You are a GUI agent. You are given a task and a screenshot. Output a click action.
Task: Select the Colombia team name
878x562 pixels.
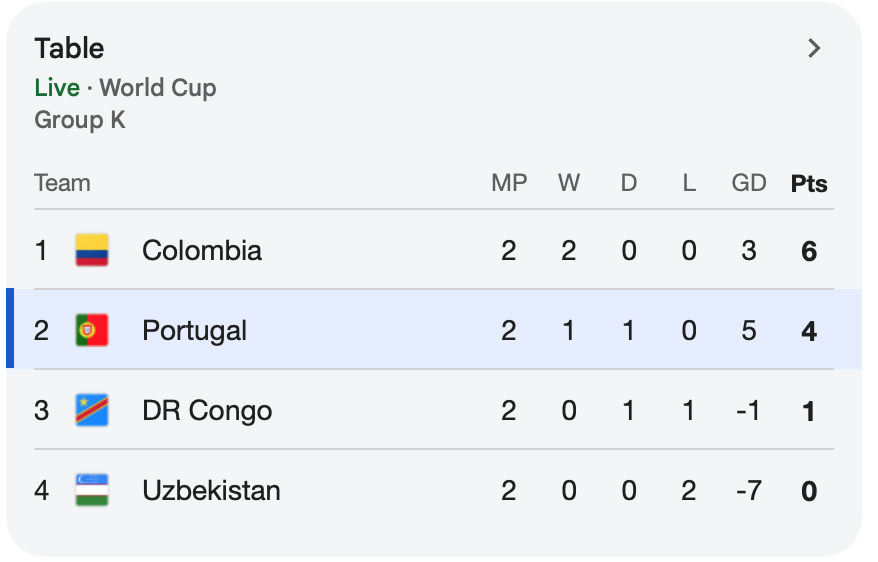click(x=202, y=250)
